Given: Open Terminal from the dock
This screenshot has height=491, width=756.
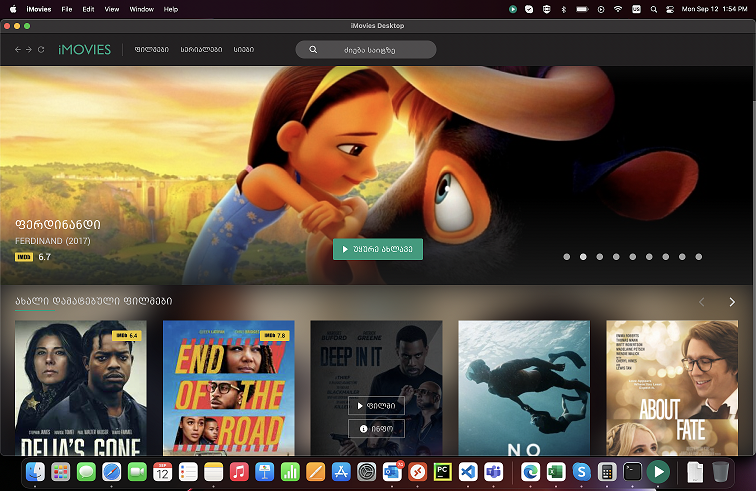Looking at the screenshot, I should 632,472.
